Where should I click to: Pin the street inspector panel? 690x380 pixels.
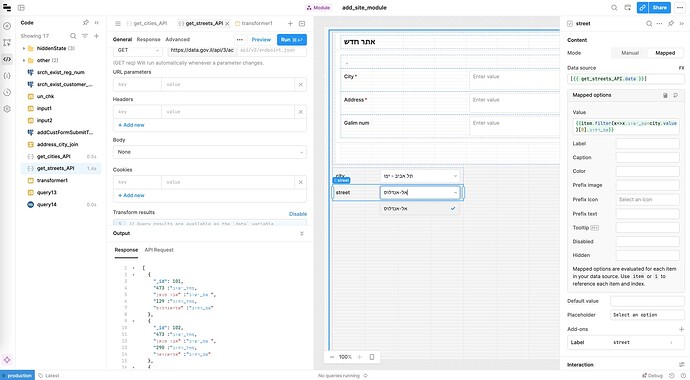tap(671, 23)
